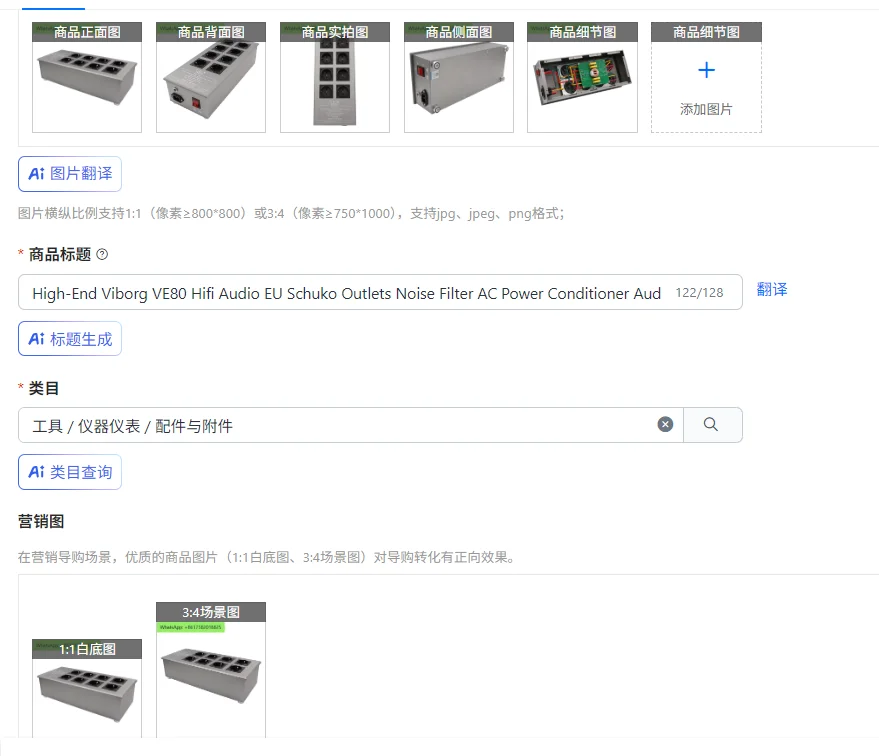Click the 商品标题 field label
This screenshot has height=756, width=879.
[60, 254]
